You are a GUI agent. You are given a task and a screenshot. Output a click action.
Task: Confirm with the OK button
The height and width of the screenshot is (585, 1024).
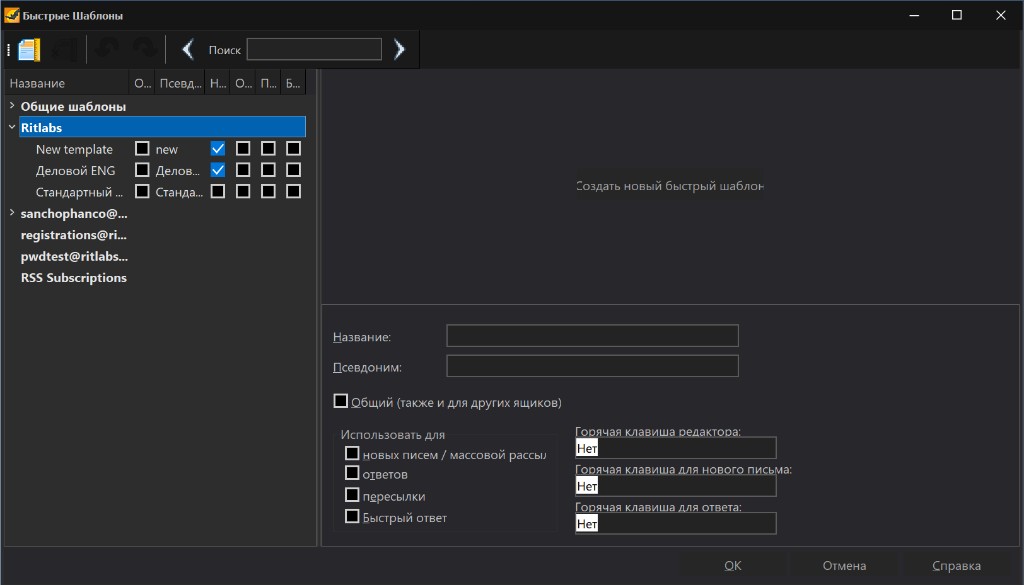733,565
